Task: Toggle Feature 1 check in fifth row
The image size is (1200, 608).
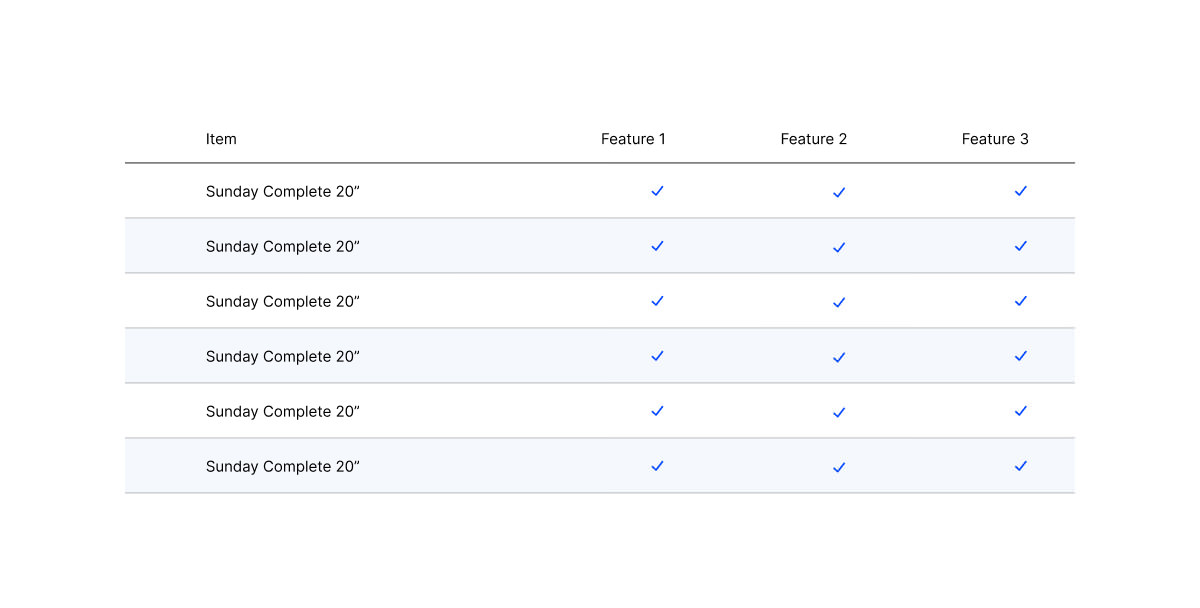Action: 657,411
